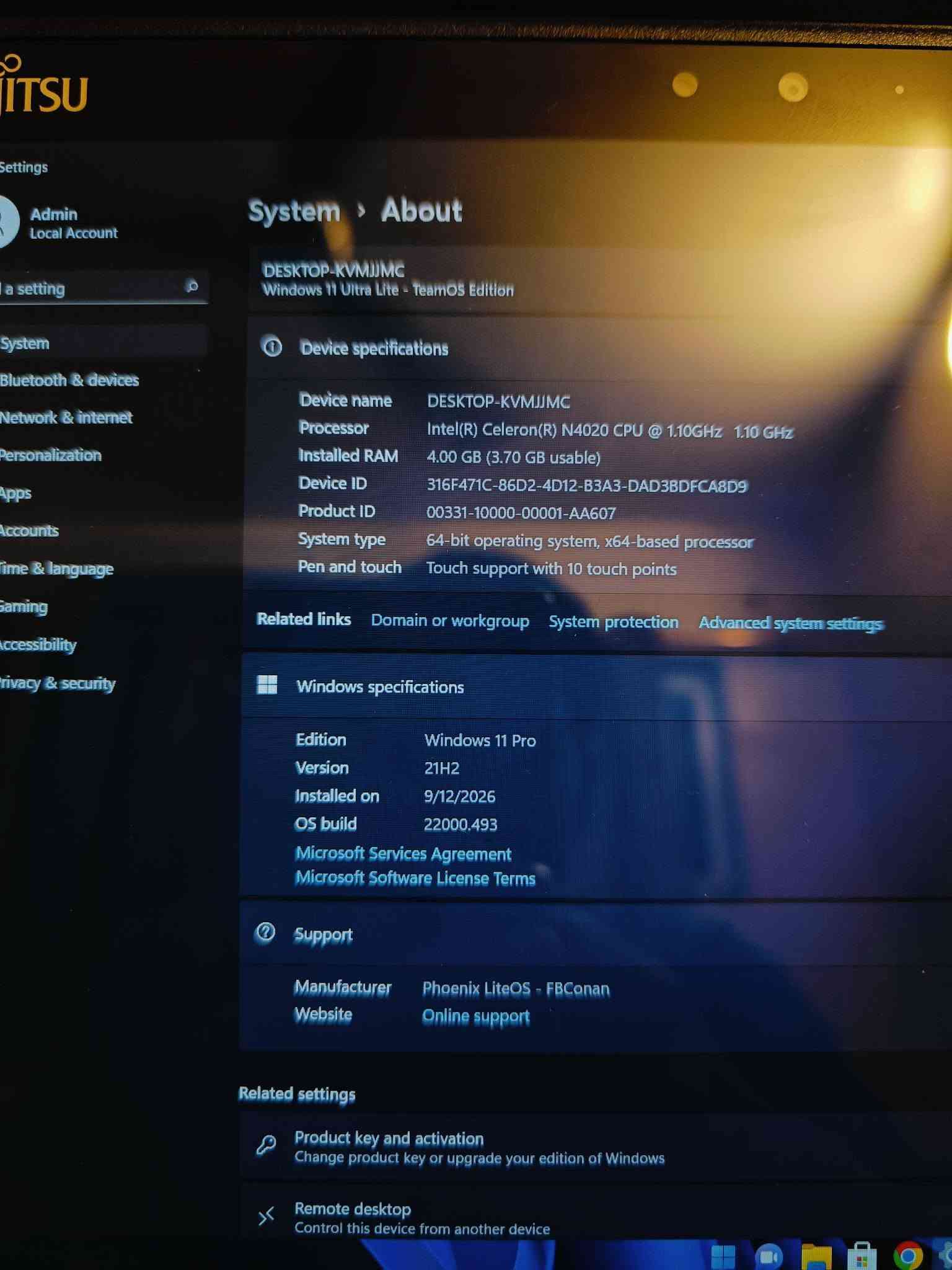The height and width of the screenshot is (1270, 952).
Task: Select System in the Settings sidebar
Action: (103, 343)
